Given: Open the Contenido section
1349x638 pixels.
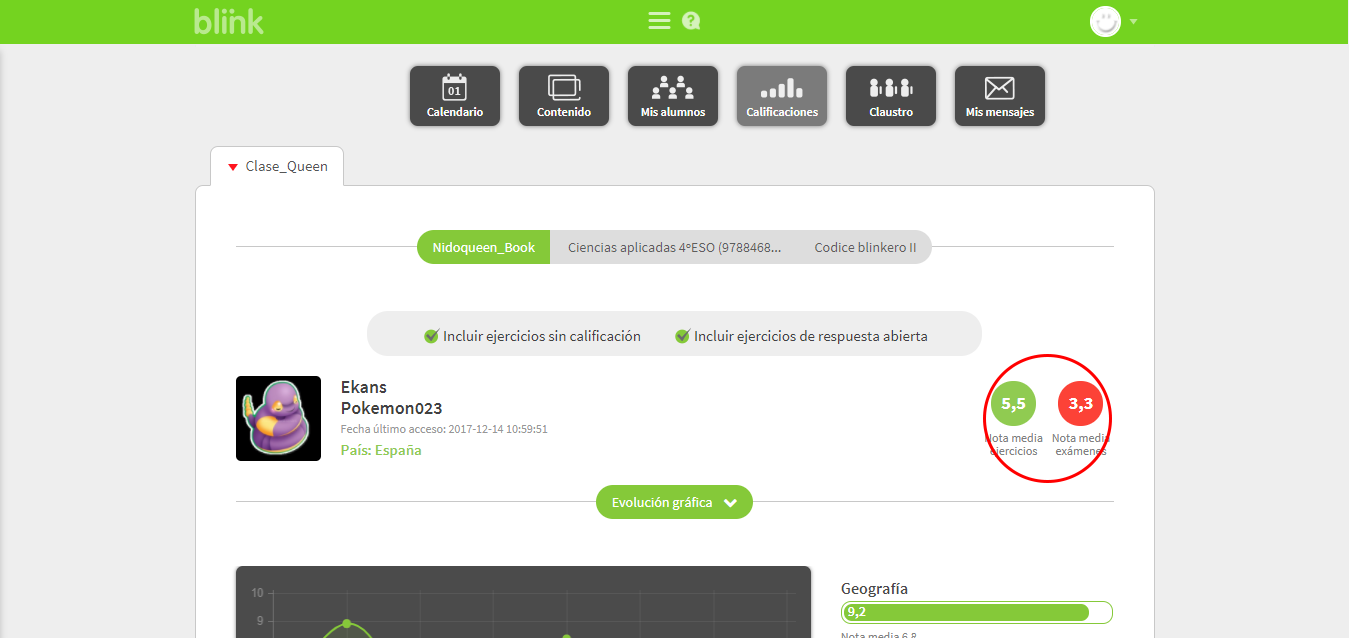Looking at the screenshot, I should [563, 96].
